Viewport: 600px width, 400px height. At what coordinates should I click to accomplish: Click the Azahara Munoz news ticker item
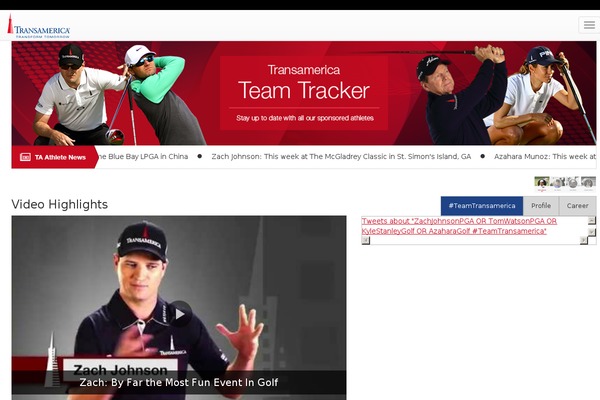(x=545, y=157)
